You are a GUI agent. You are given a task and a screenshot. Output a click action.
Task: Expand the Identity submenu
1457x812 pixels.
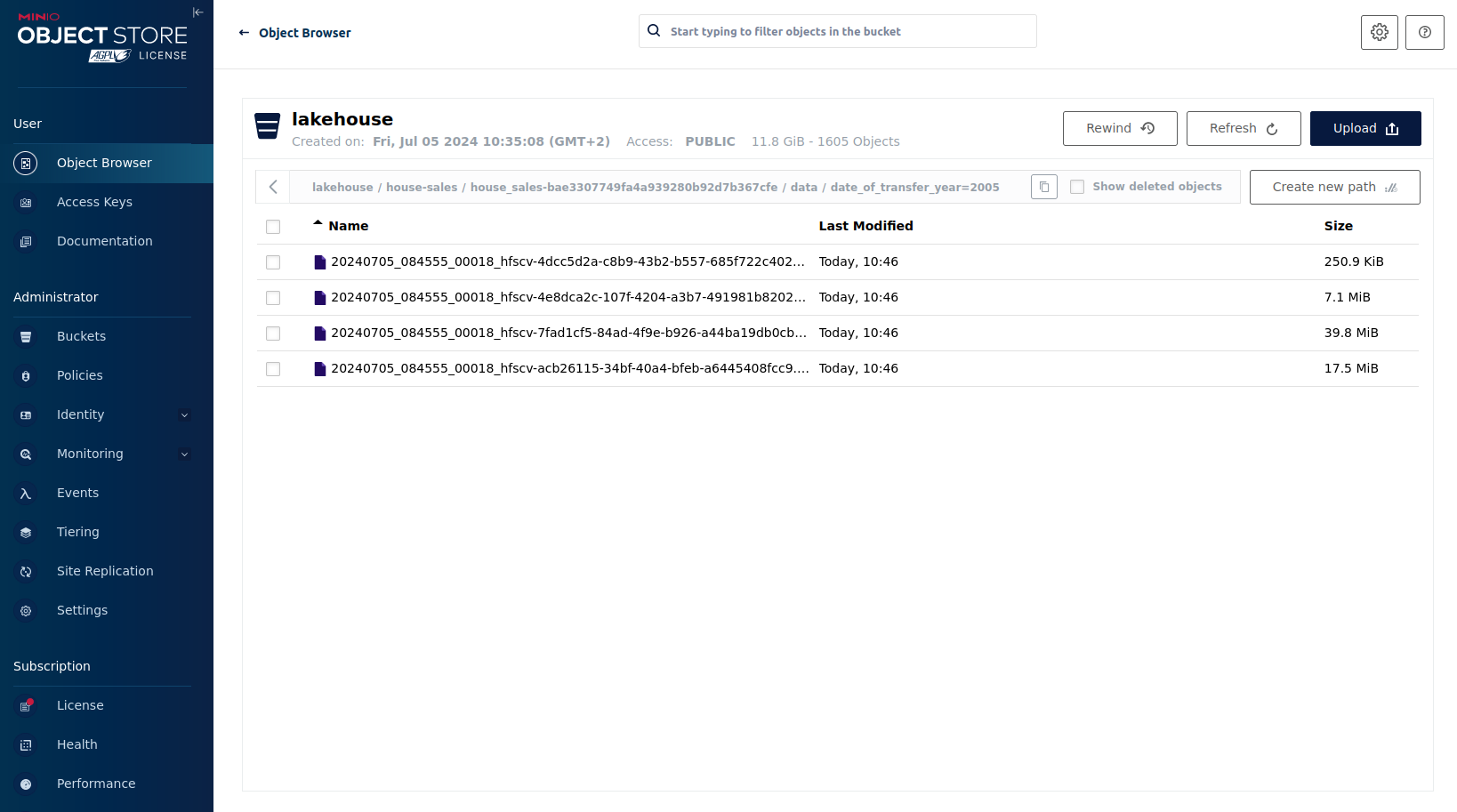pyautogui.click(x=184, y=414)
